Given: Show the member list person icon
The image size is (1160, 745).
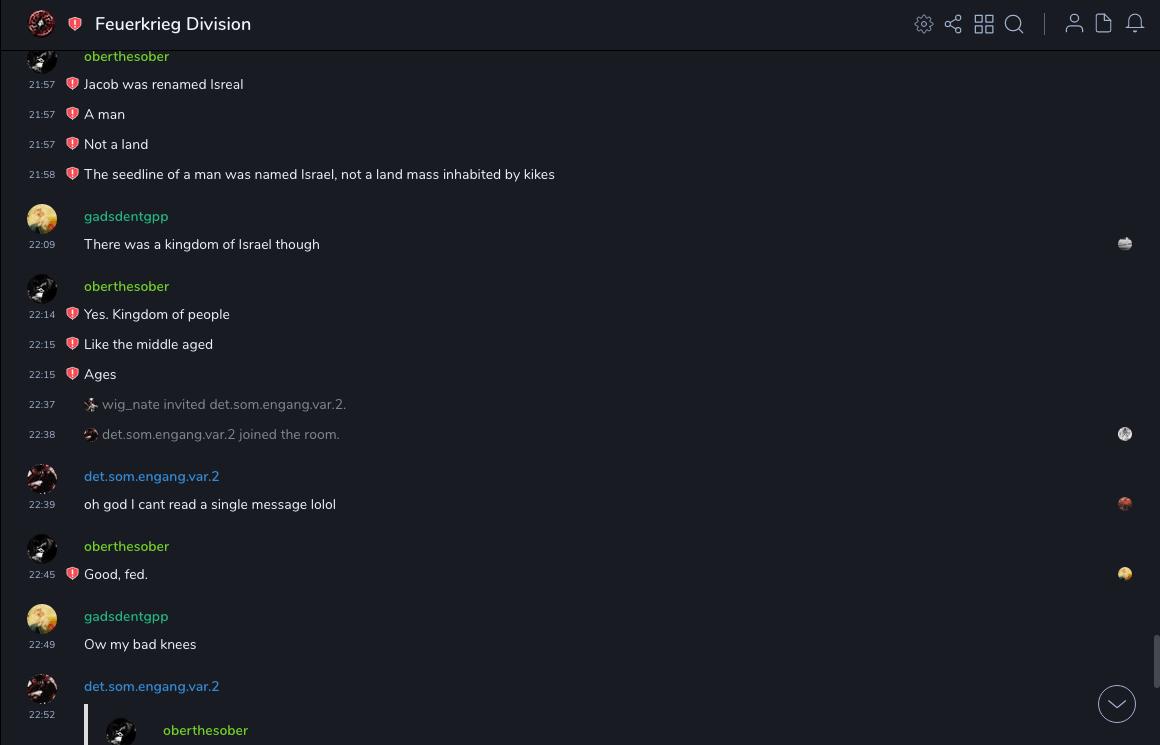Looking at the screenshot, I should [1074, 24].
